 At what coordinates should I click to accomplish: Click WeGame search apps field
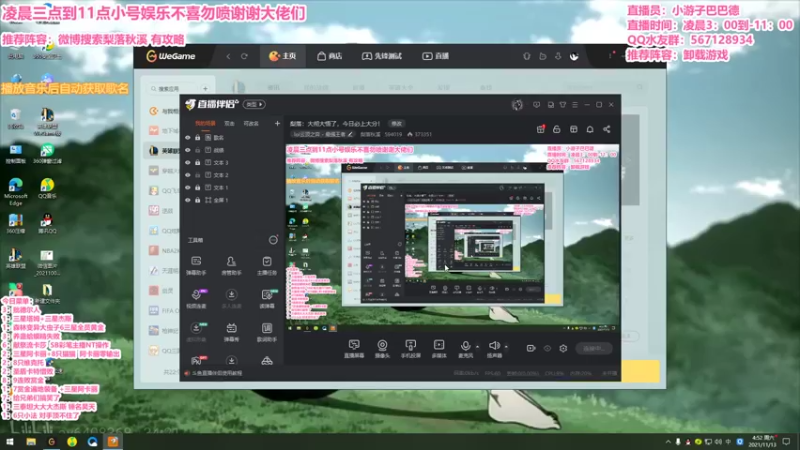[171, 89]
